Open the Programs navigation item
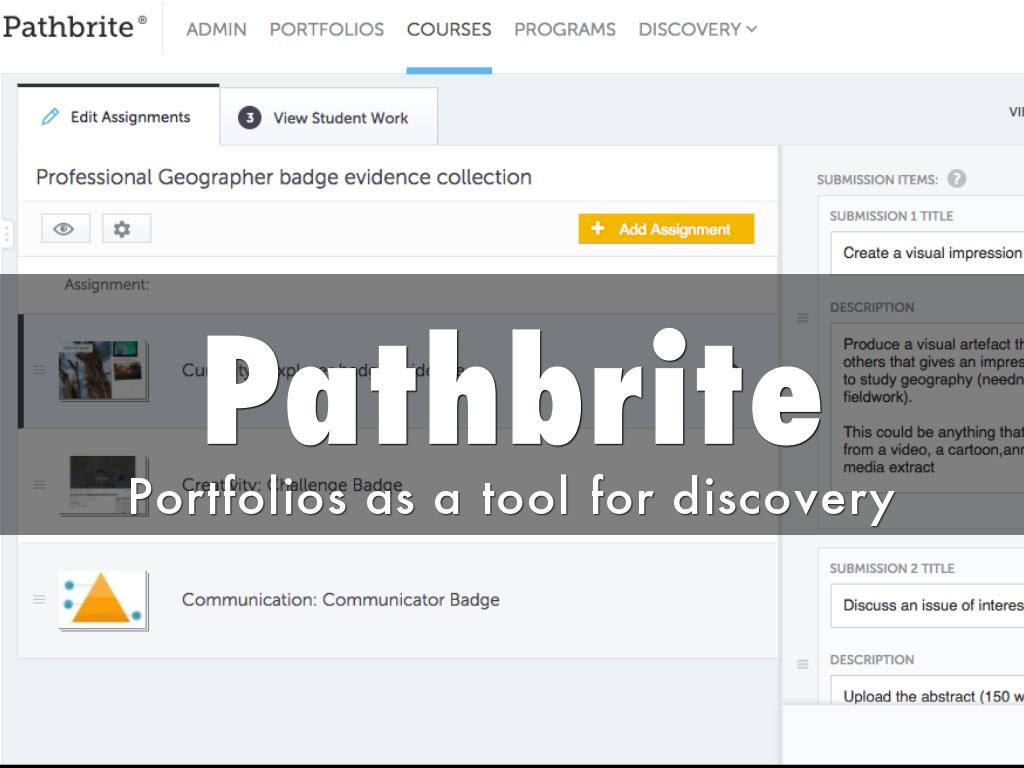Image resolution: width=1024 pixels, height=768 pixels. click(564, 30)
